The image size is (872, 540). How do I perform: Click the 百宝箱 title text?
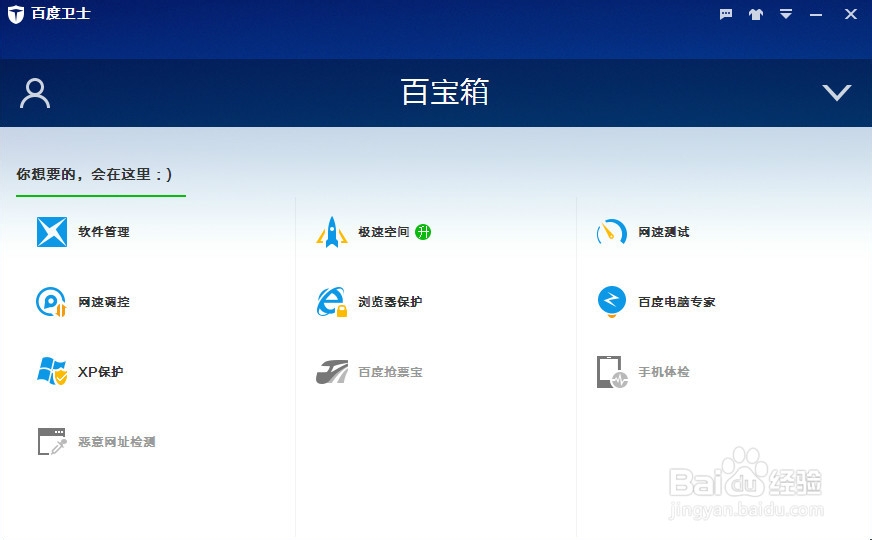445,92
